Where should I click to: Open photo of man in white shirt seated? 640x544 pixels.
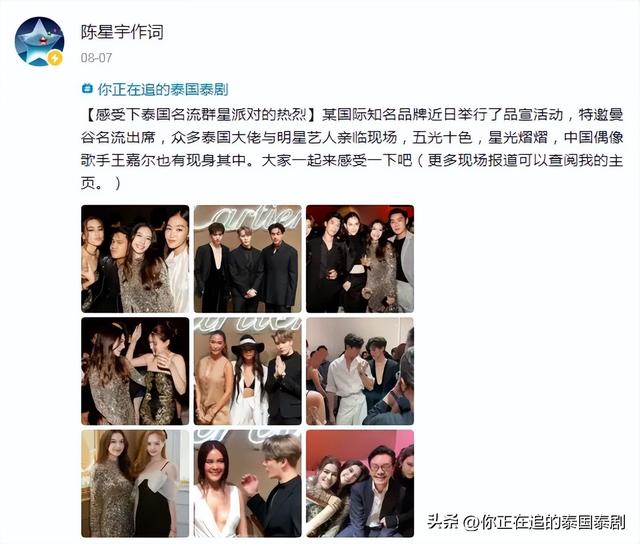pyautogui.click(x=360, y=371)
